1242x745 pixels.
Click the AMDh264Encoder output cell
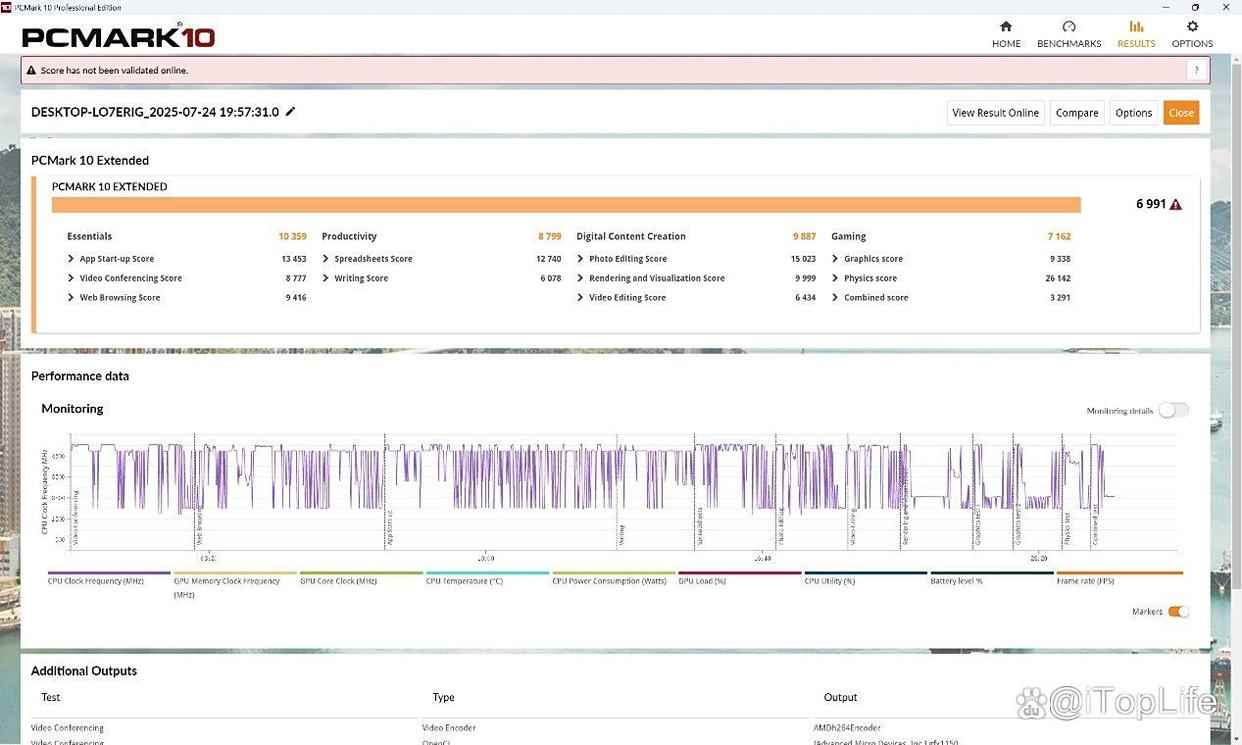[x=847, y=728]
